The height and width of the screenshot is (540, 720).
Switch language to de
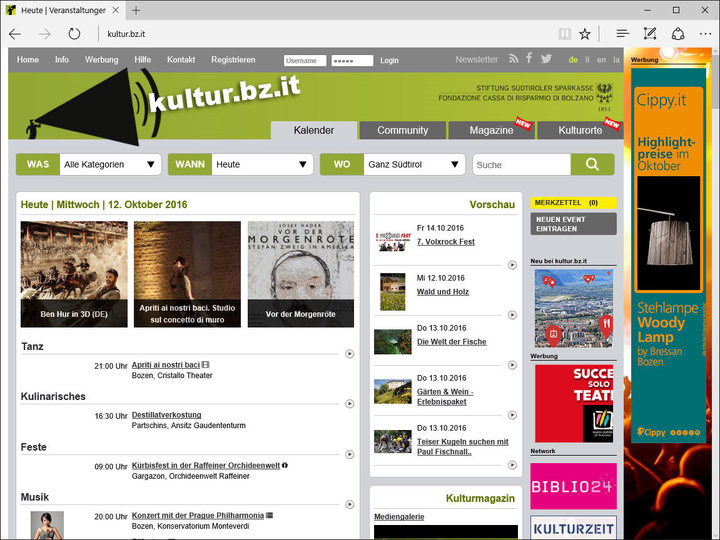point(573,60)
